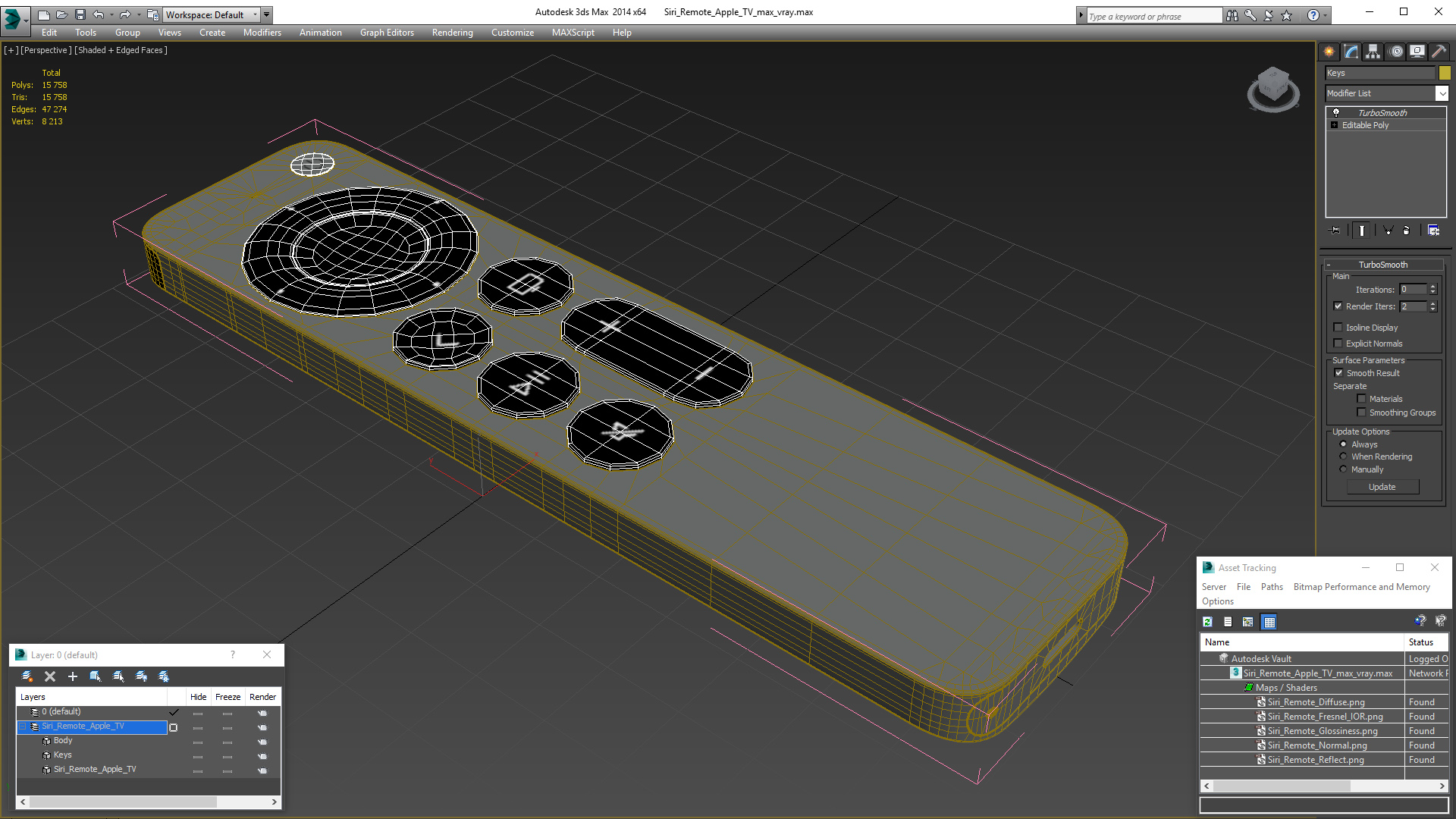Open the quick access toolbar dropdown arrow
Viewport: 1456px width, 819px height.
pos(267,14)
